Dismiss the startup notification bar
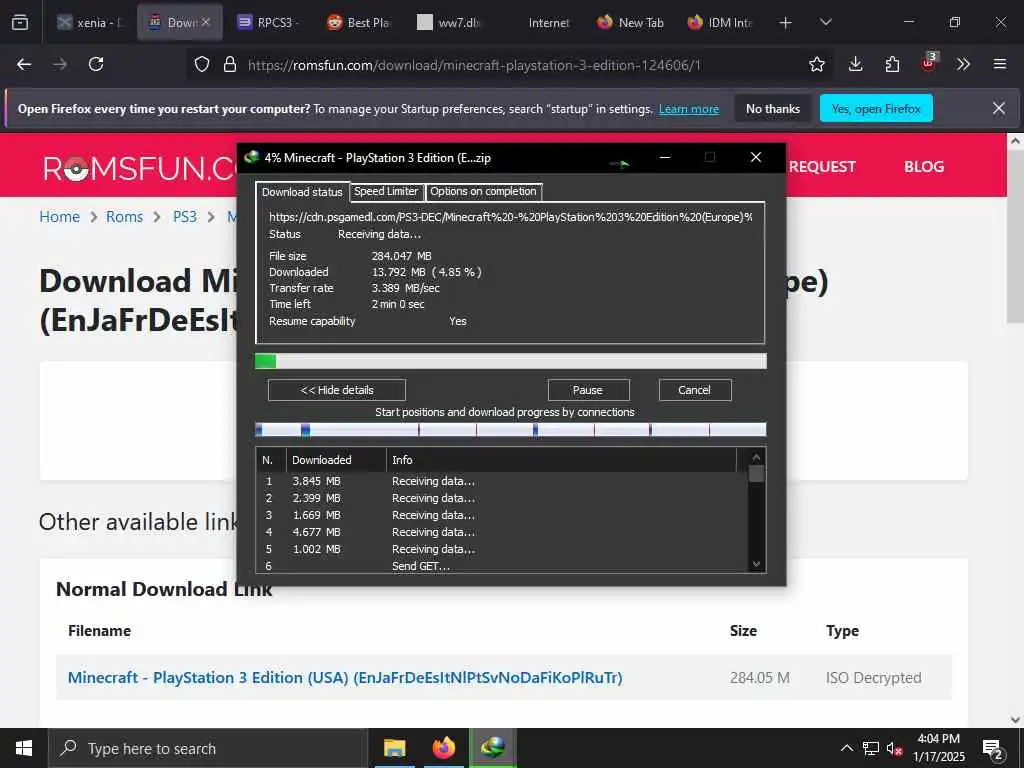 [x=999, y=108]
